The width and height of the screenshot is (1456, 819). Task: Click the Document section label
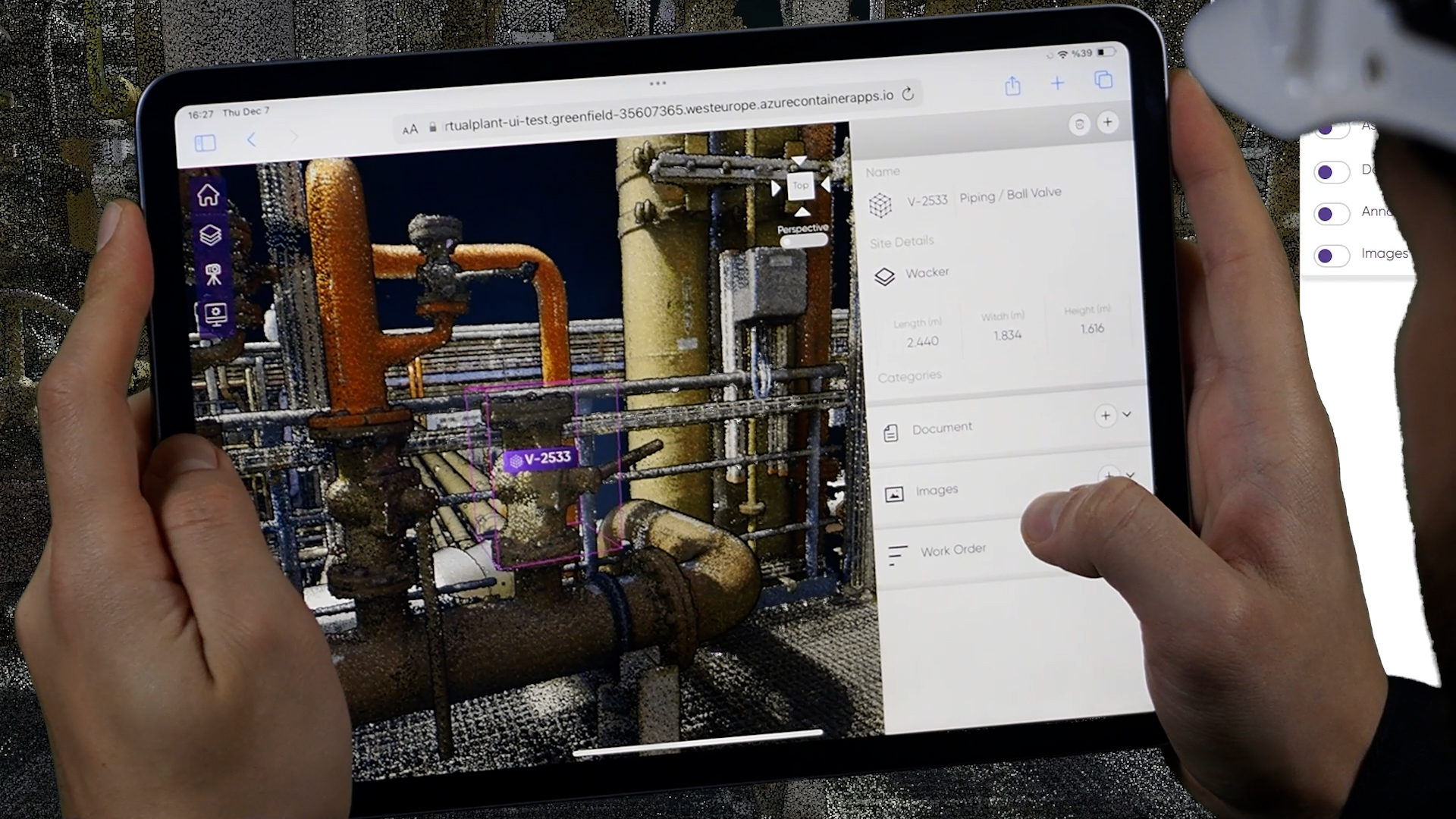(x=943, y=428)
